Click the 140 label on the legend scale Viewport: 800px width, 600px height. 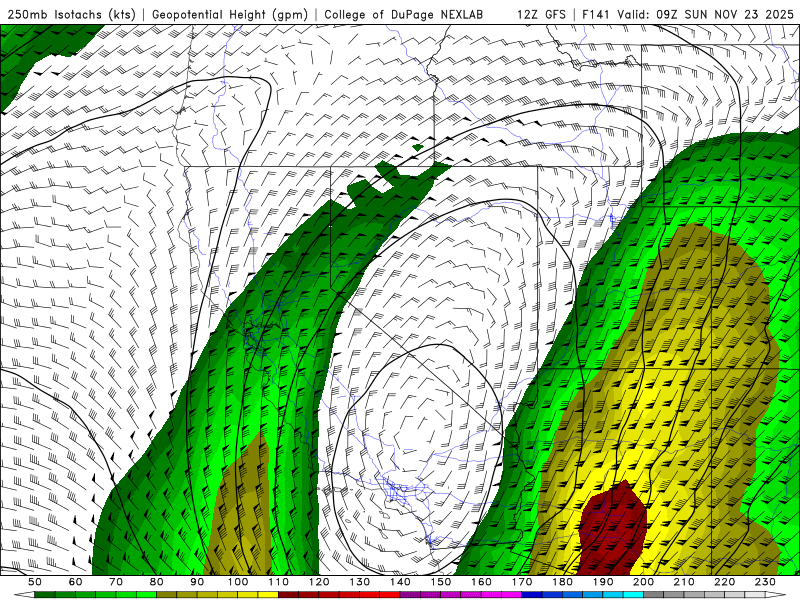[401, 582]
